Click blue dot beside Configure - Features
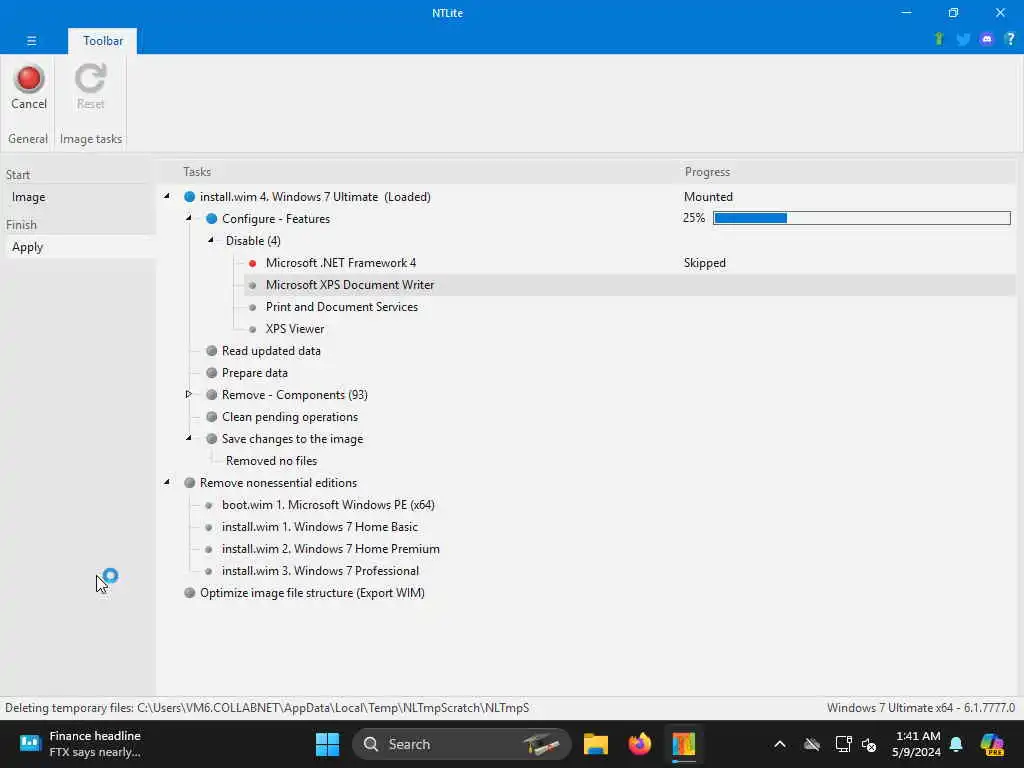The height and width of the screenshot is (768, 1024). [x=212, y=219]
